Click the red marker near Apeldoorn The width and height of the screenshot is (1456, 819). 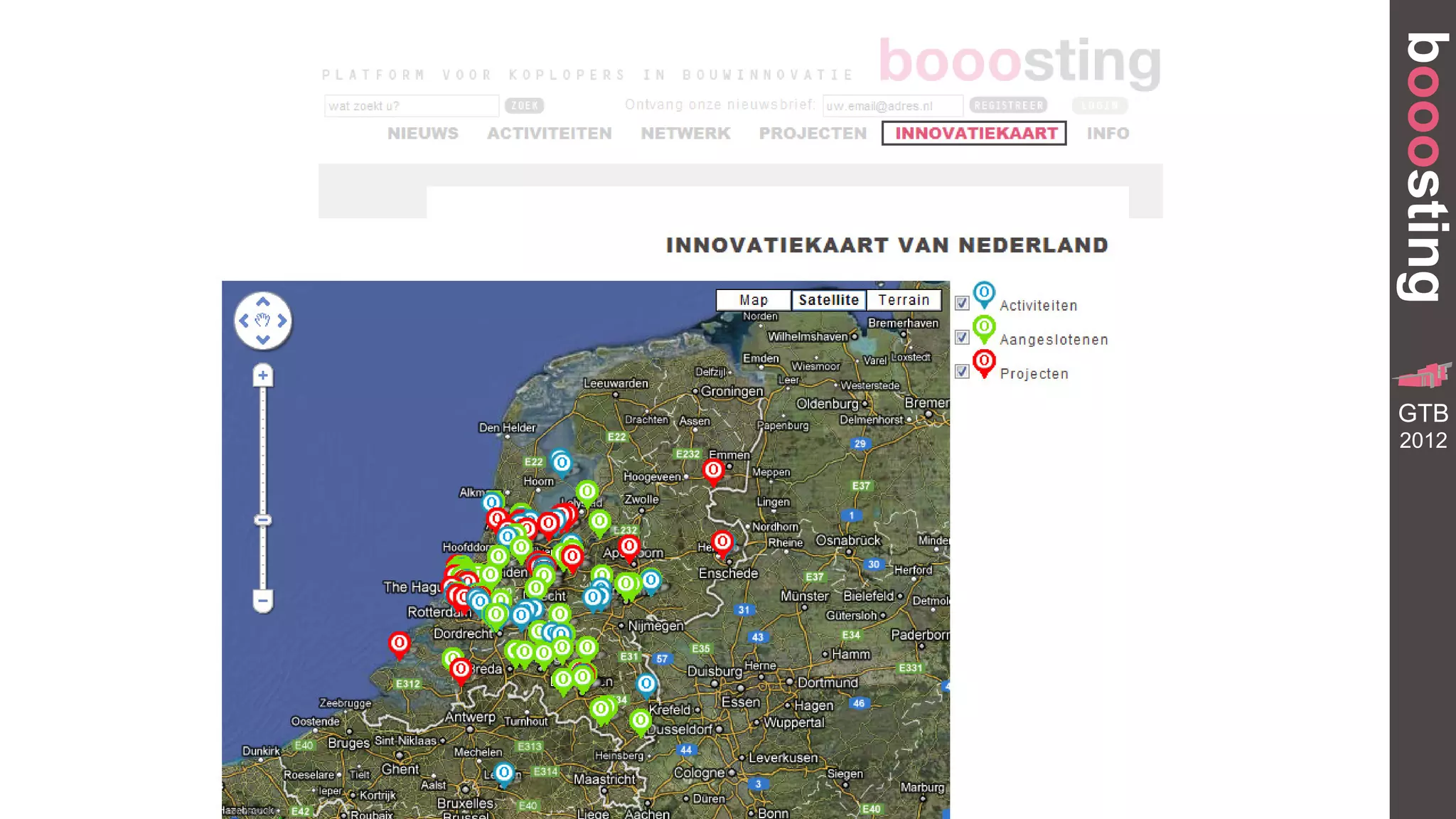[629, 547]
